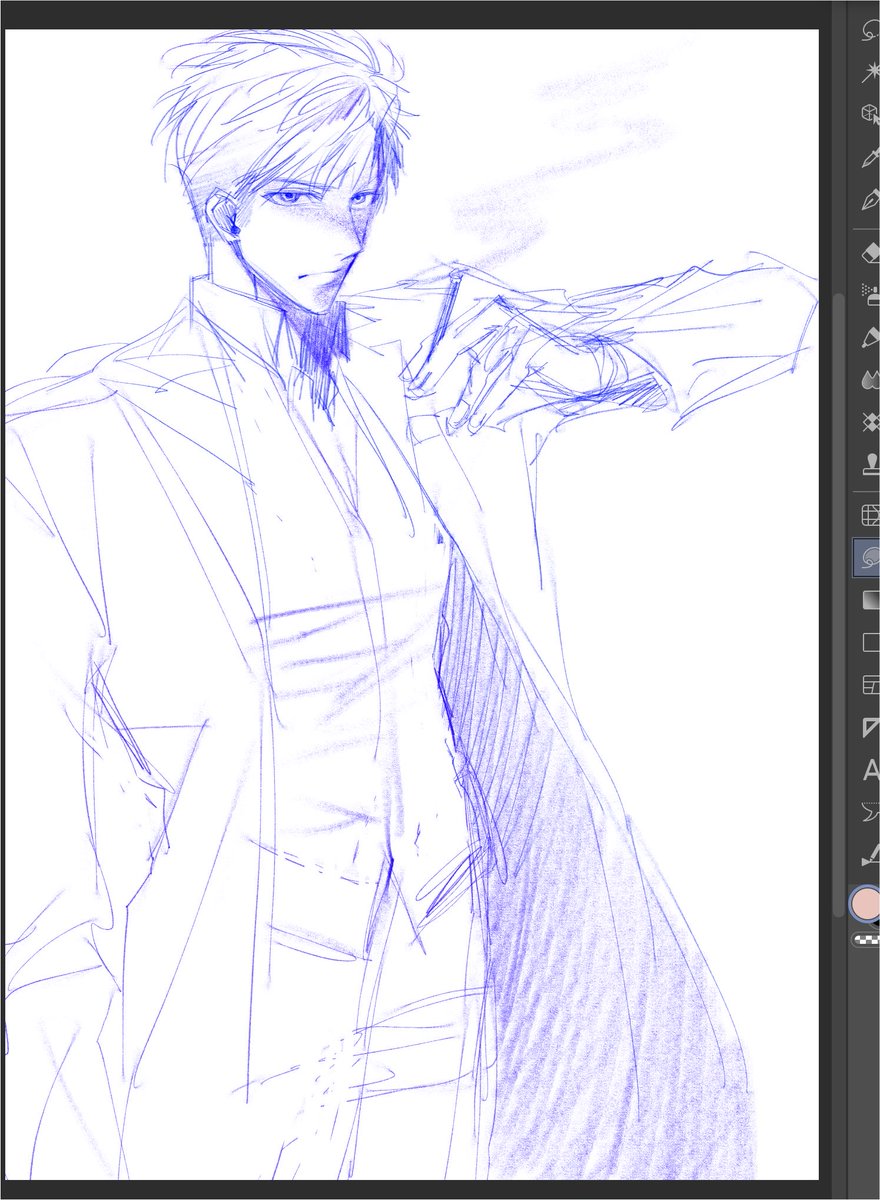This screenshot has width=880, height=1200.
Task: Select the Stamp tool
Action: click(869, 464)
